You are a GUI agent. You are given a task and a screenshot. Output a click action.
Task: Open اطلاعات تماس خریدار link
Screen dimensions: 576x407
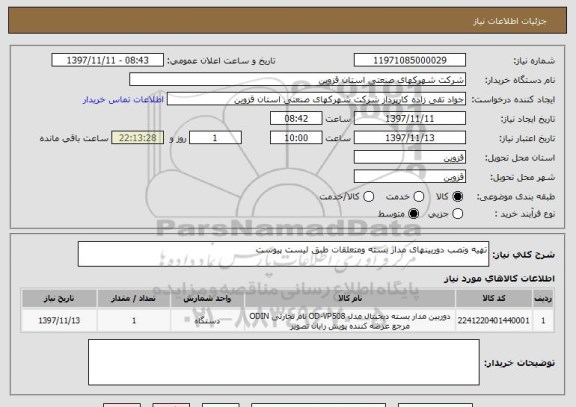point(123,100)
